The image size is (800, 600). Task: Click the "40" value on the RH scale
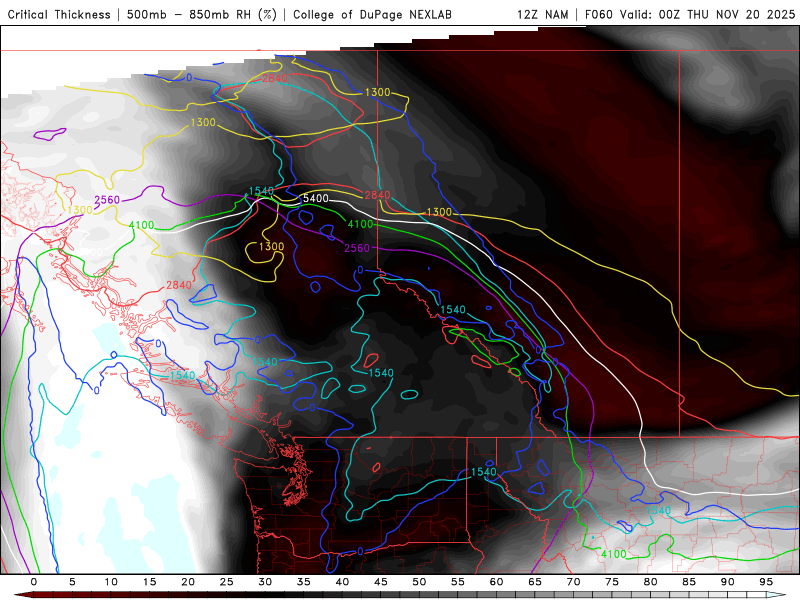coord(342,582)
